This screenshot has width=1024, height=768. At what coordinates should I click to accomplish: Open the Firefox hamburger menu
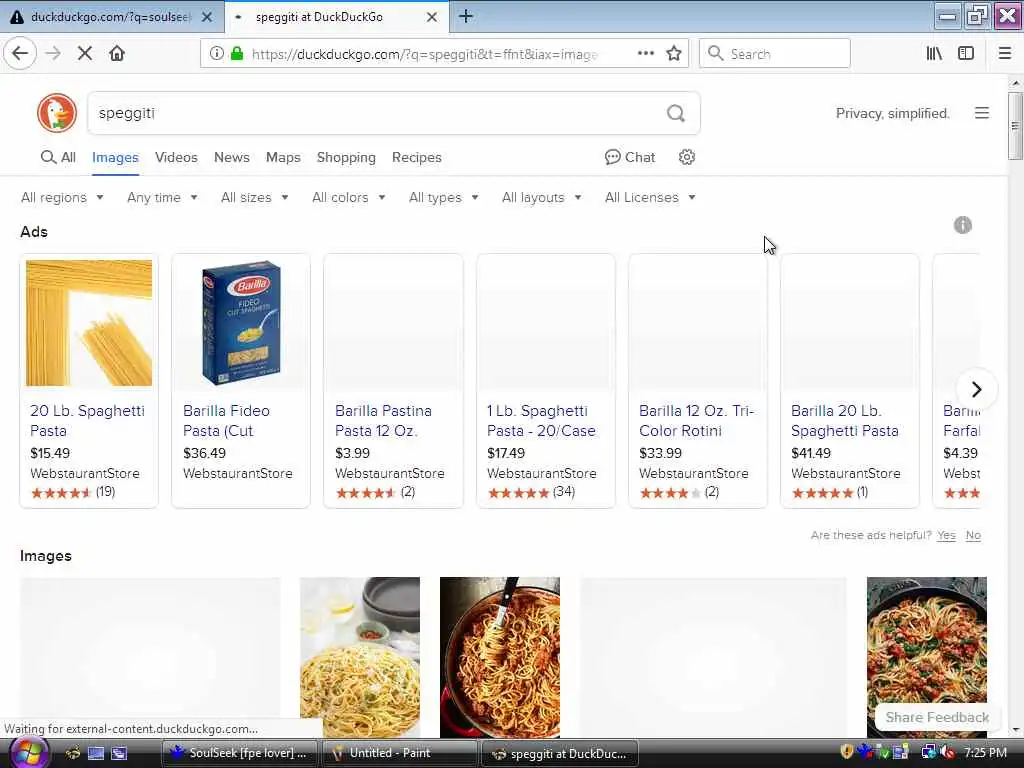tap(1005, 54)
